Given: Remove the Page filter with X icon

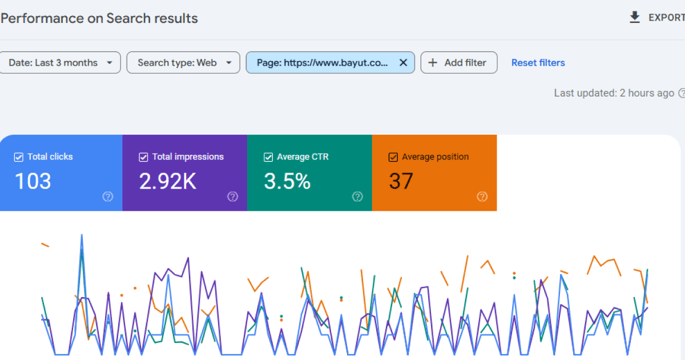Looking at the screenshot, I should pos(403,63).
